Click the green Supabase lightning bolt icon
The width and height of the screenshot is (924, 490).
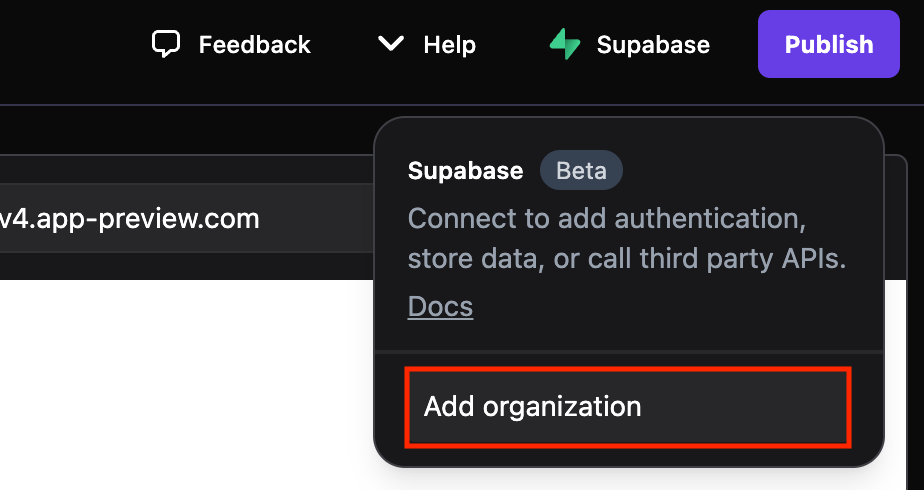click(x=565, y=44)
